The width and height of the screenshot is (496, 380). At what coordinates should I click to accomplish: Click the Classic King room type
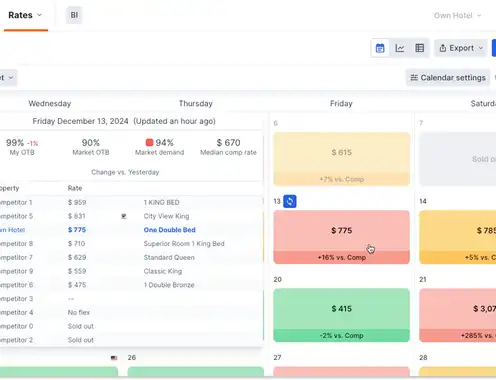point(163,271)
